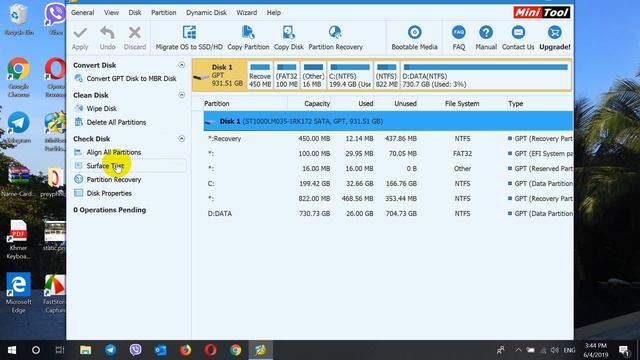Open Partition Recovery in the Check Disk list
This screenshot has height=360, width=640.
108,180
